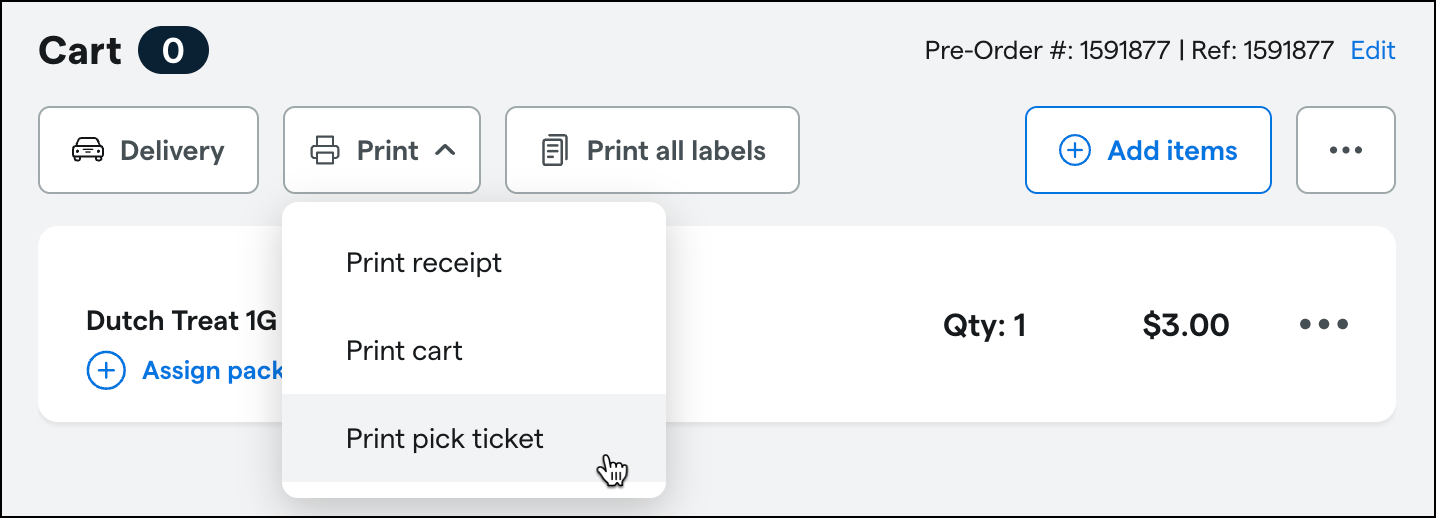Click the car icon on Delivery button
This screenshot has width=1436, height=518.
click(x=88, y=151)
